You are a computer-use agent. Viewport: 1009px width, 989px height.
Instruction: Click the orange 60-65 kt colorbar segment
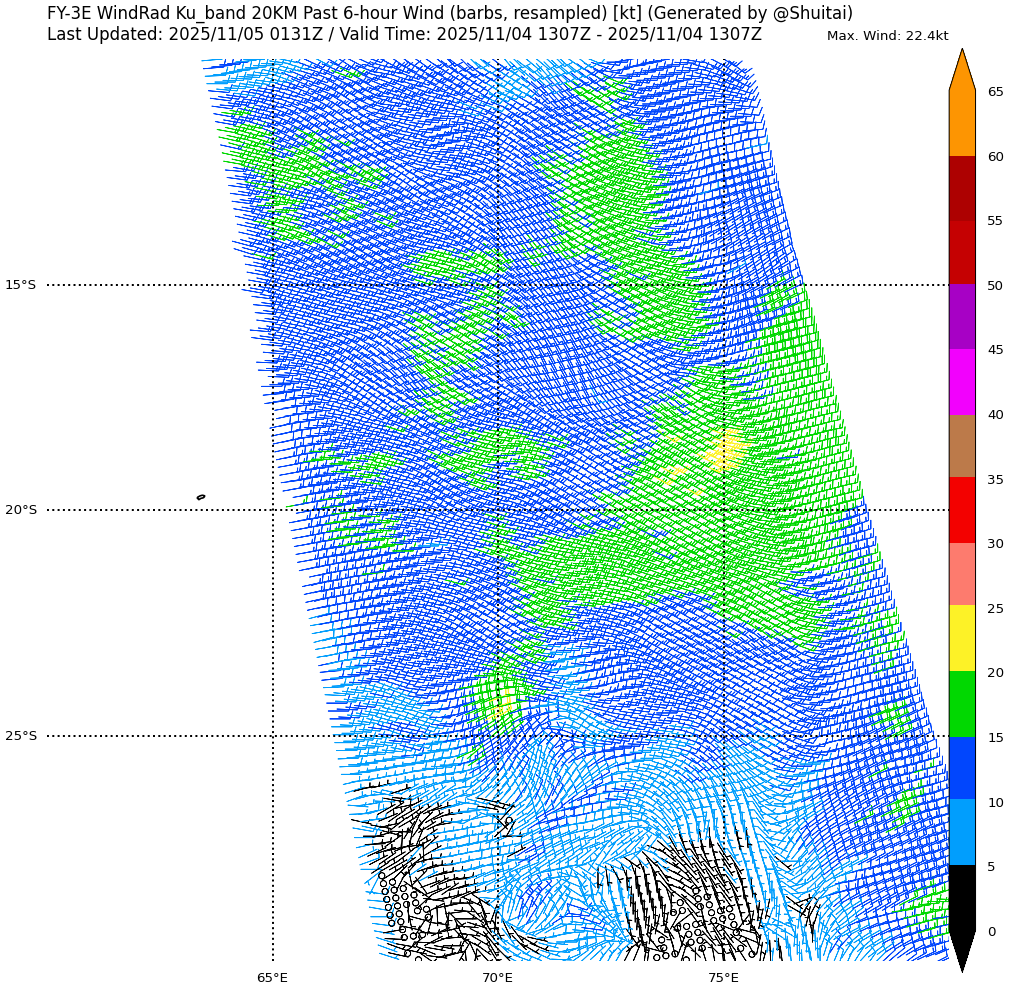pos(961,124)
